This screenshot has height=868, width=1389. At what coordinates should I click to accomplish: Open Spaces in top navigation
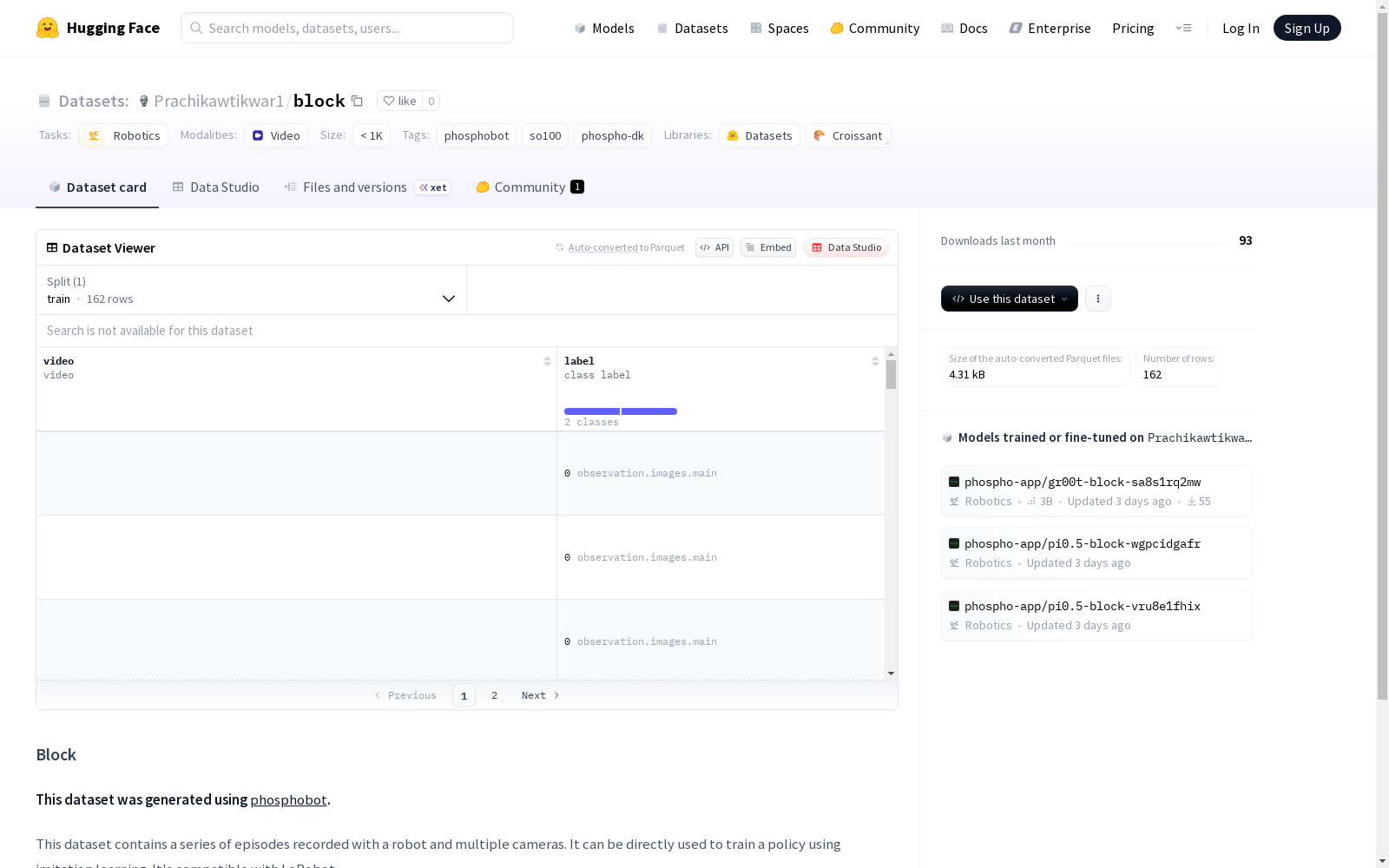click(x=780, y=28)
